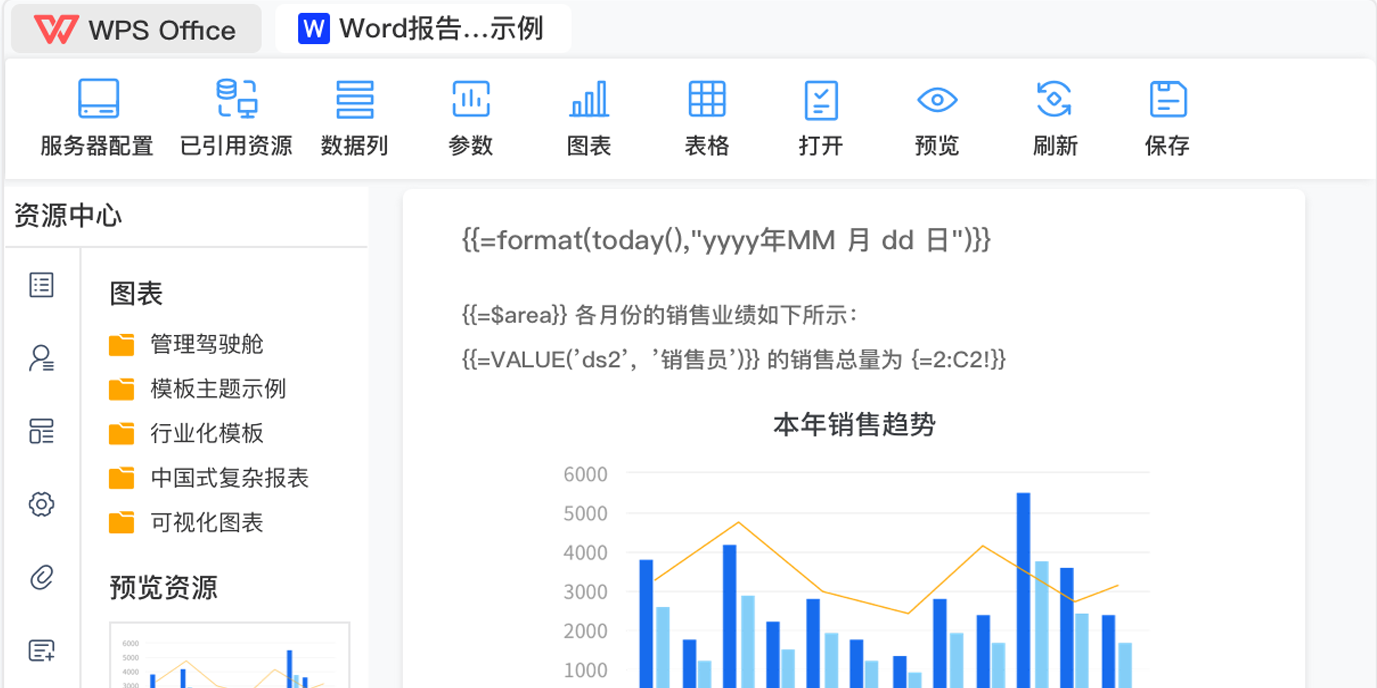
Task: Select the 数据列 (data columns) tool
Action: tap(354, 117)
